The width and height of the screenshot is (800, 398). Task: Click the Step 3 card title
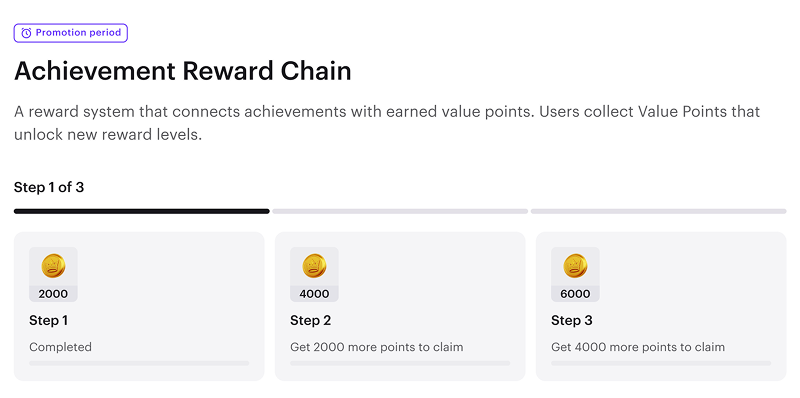tap(572, 320)
